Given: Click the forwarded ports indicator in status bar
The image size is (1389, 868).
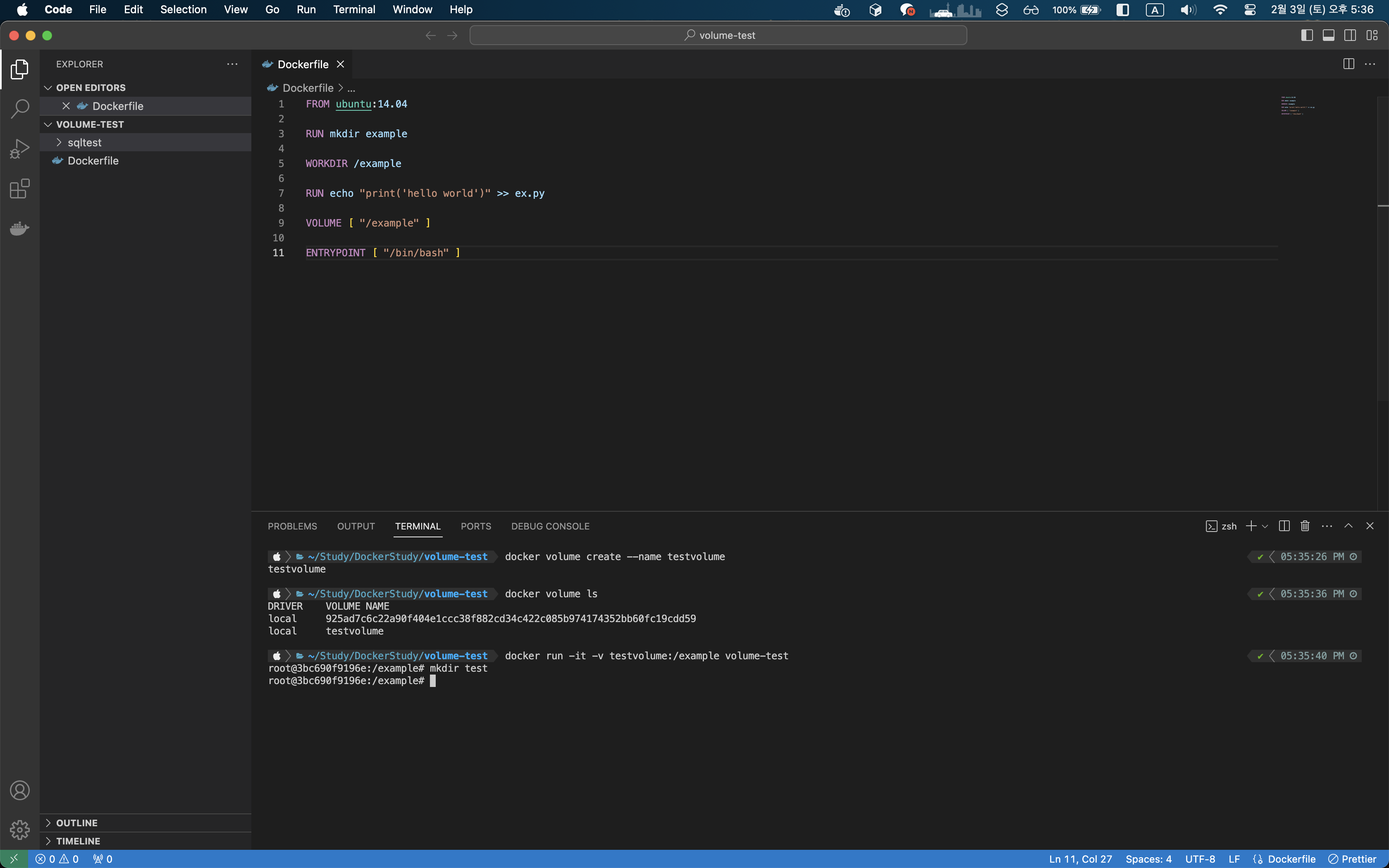Looking at the screenshot, I should [x=103, y=859].
